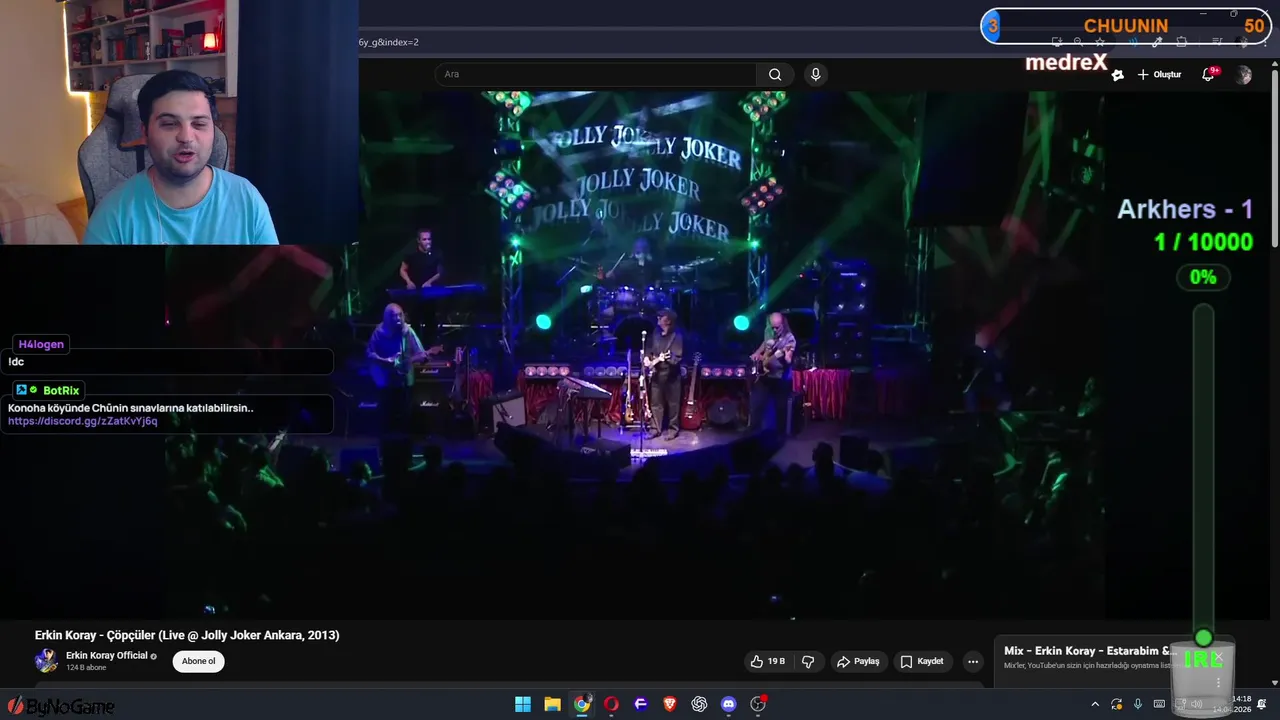The height and width of the screenshot is (720, 1280).
Task: Click the video title Erkin Koray - Çöpçüler
Action: [187, 635]
